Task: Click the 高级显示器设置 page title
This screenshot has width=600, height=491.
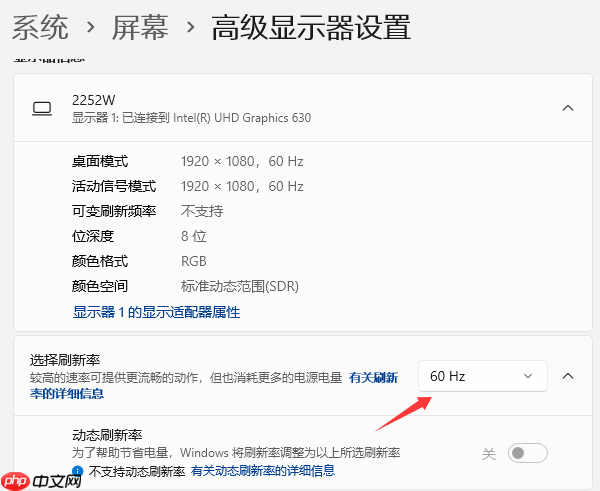Action: click(311, 28)
